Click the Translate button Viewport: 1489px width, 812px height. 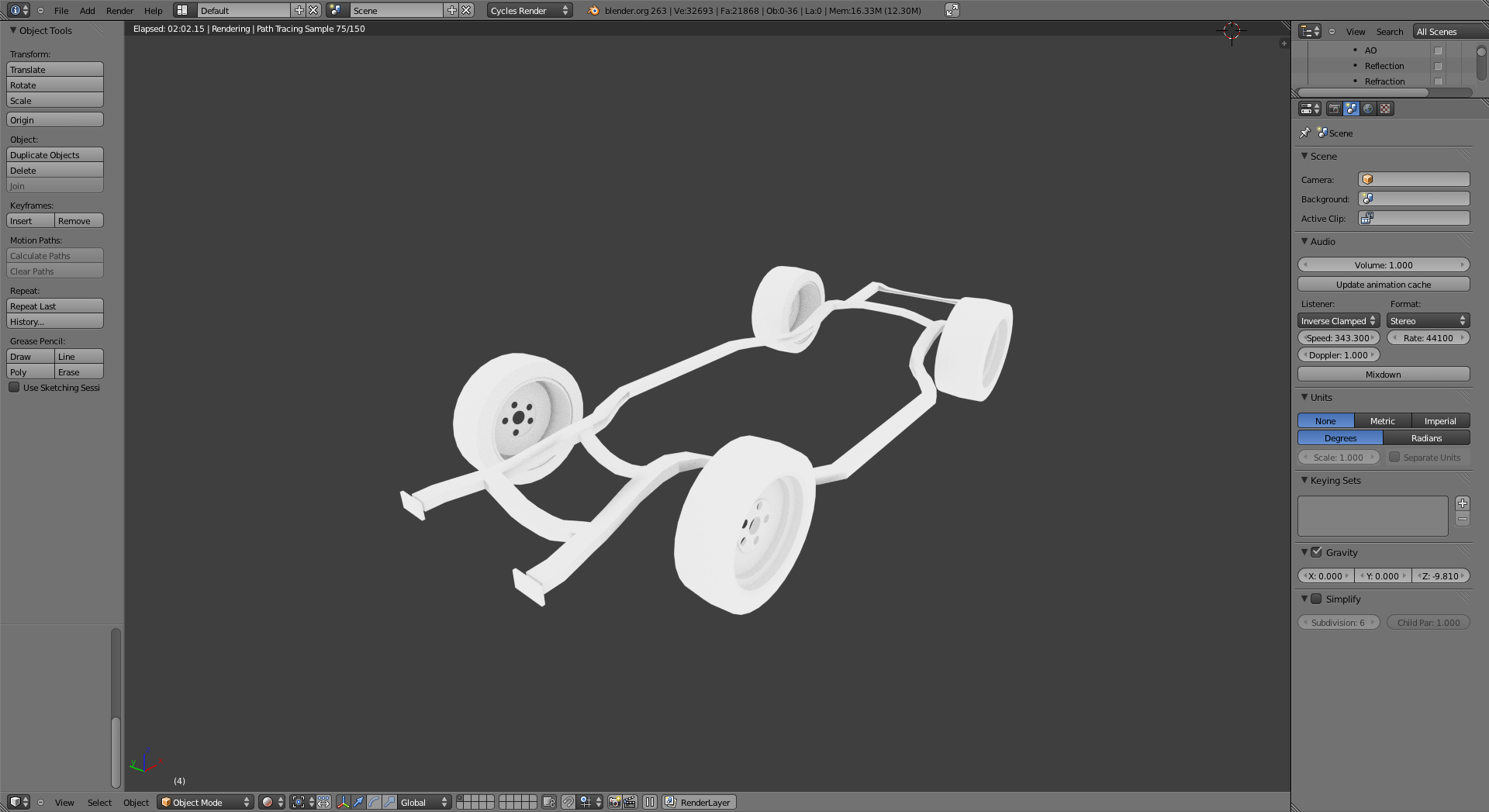coord(55,69)
